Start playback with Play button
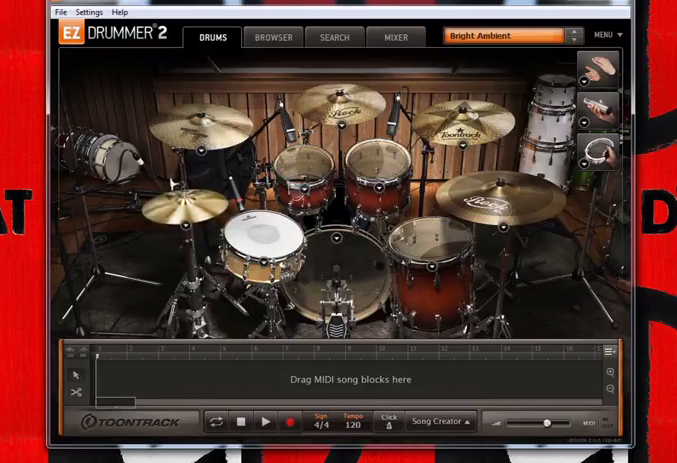Viewport: 677px width, 463px height. tap(266, 422)
